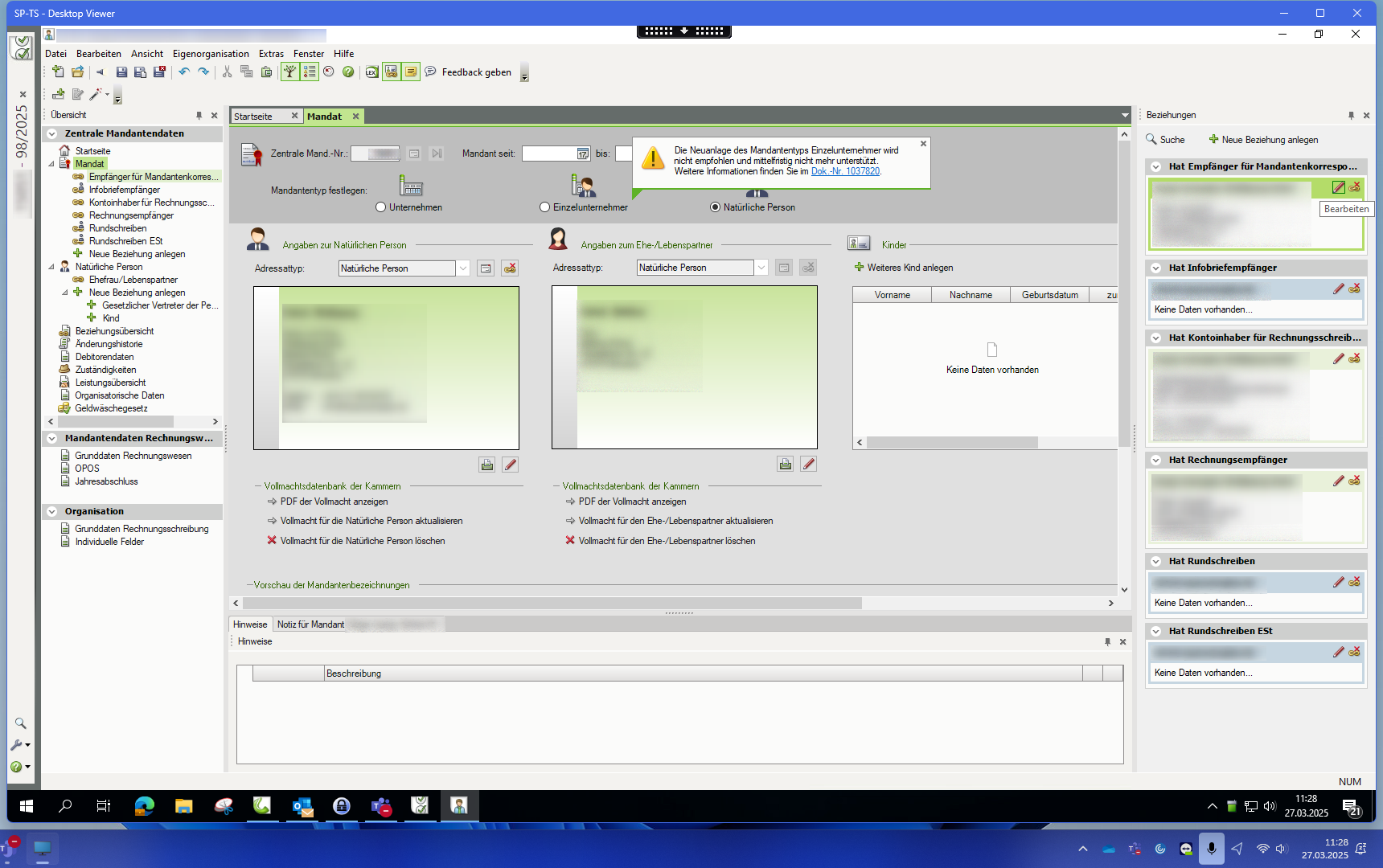The height and width of the screenshot is (868, 1383).
Task: Switch to the Startseite tab
Action: coord(254,117)
